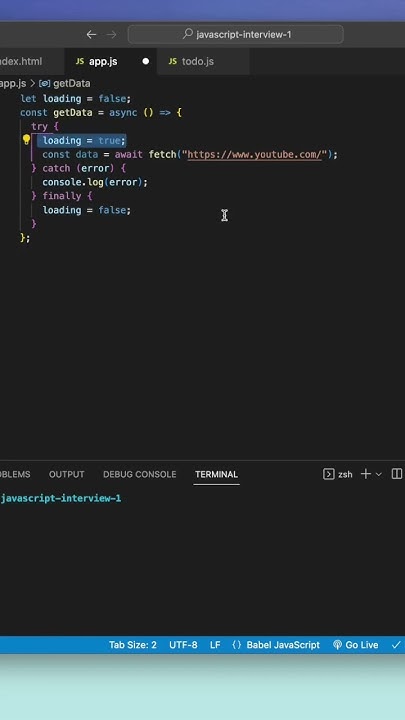Screen dimensions: 405x720
Task: Click the checkmark status bar icon
Action: click(x=396, y=645)
